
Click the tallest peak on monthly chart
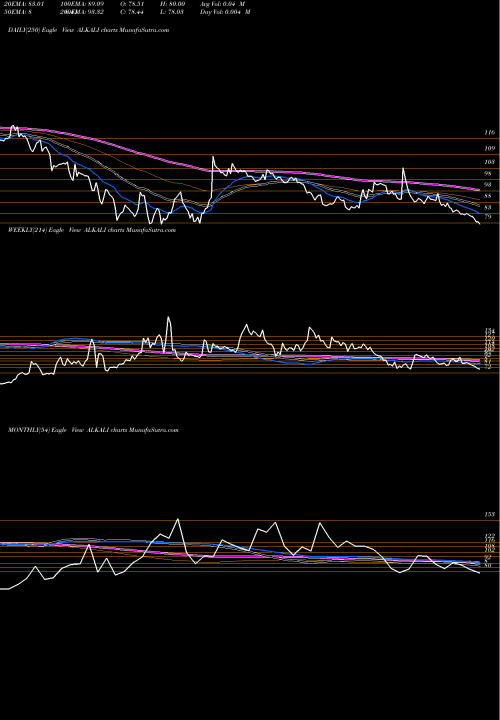click(178, 519)
